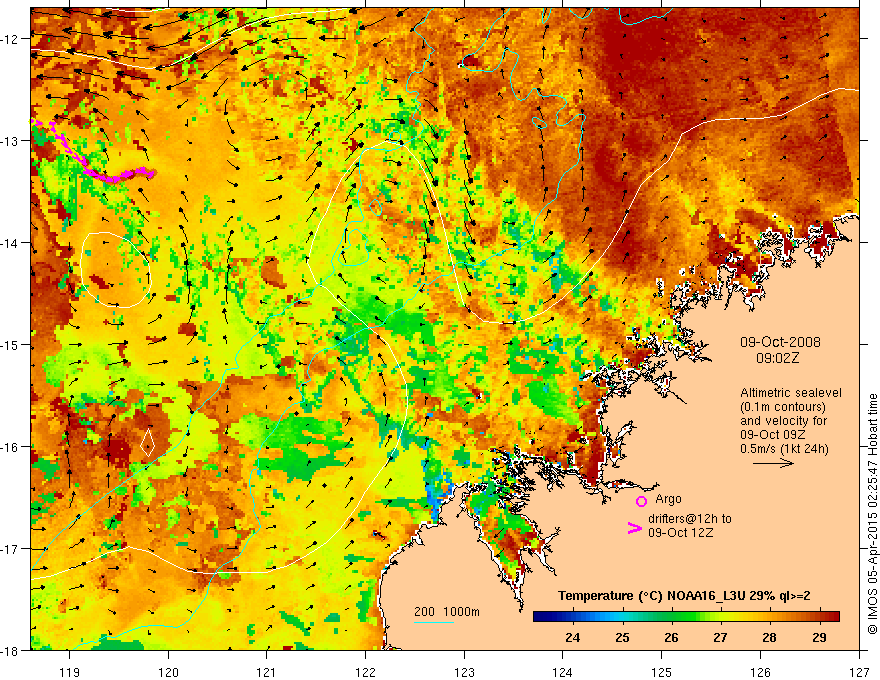Click the 'Altimetric sealevel' legend text

coord(791,393)
